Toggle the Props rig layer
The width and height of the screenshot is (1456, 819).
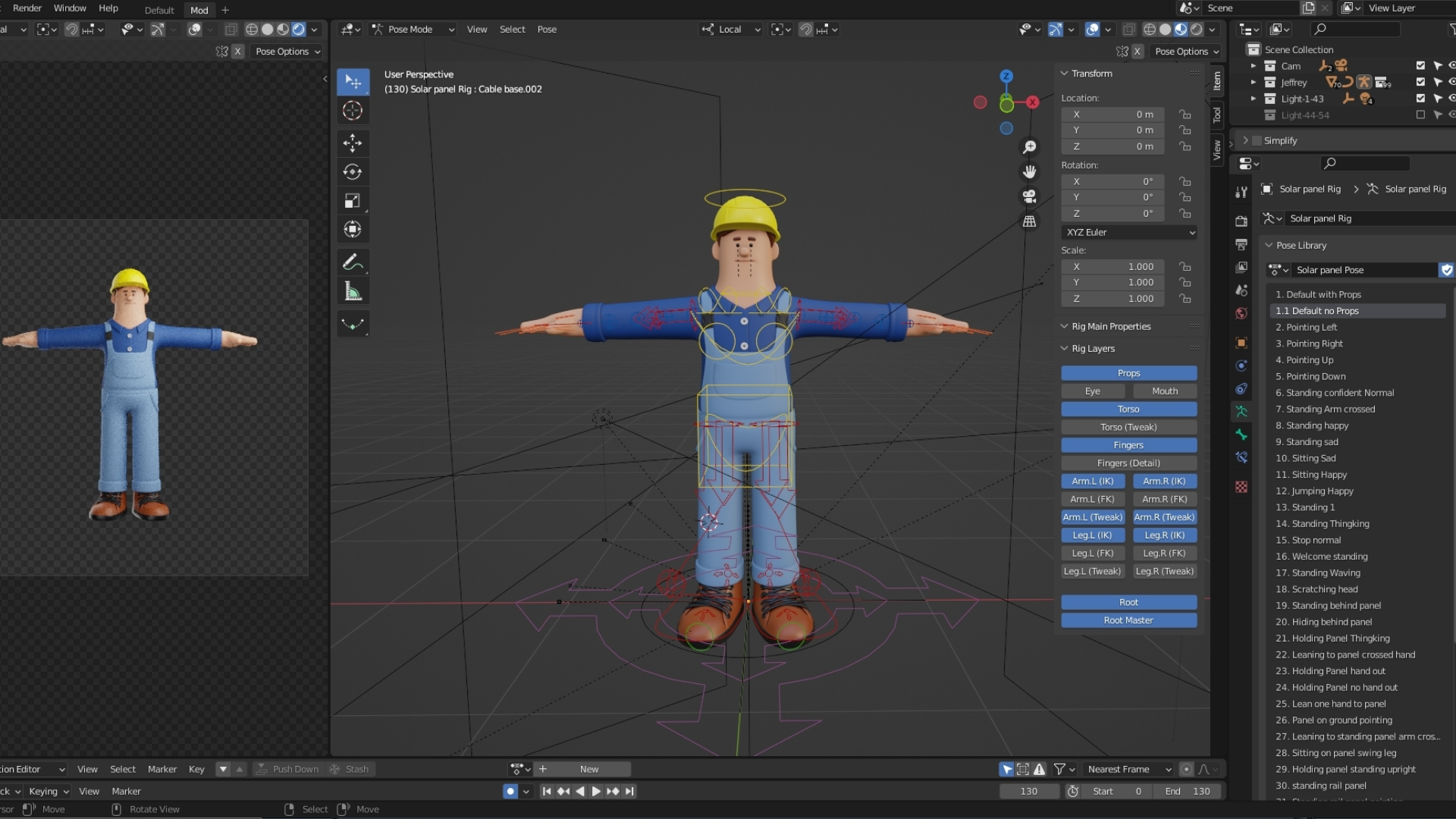(1128, 373)
